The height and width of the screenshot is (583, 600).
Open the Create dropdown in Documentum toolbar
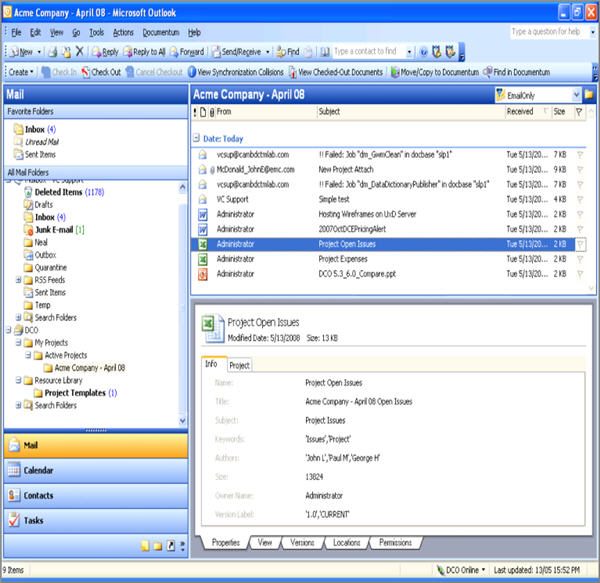pyautogui.click(x=21, y=72)
